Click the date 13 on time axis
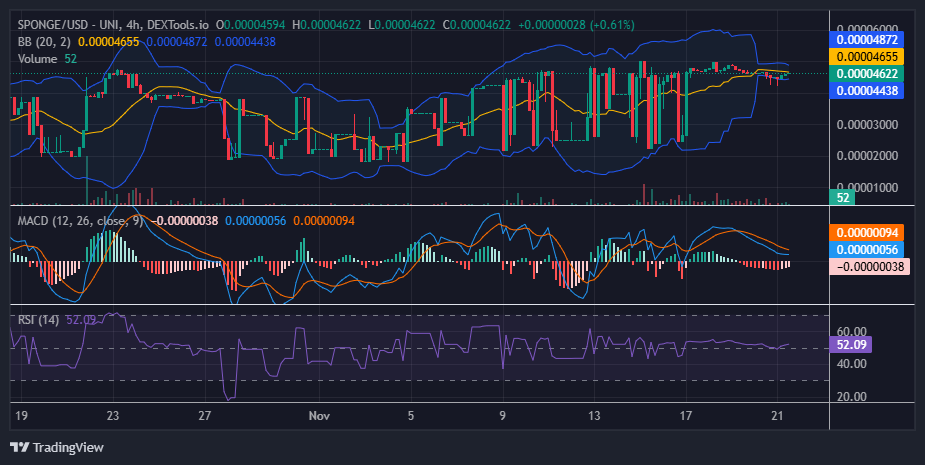This screenshot has width=925, height=465. (594, 415)
